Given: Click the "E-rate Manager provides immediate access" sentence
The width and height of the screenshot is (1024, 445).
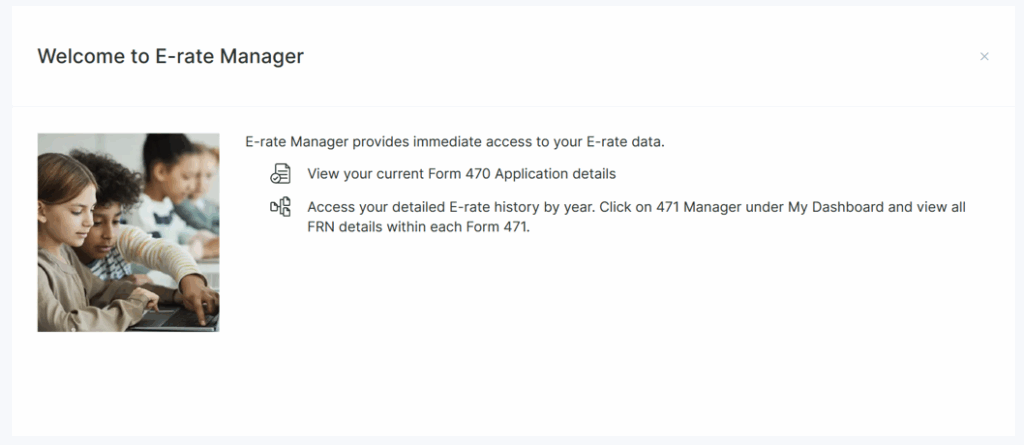Looking at the screenshot, I should point(455,142).
